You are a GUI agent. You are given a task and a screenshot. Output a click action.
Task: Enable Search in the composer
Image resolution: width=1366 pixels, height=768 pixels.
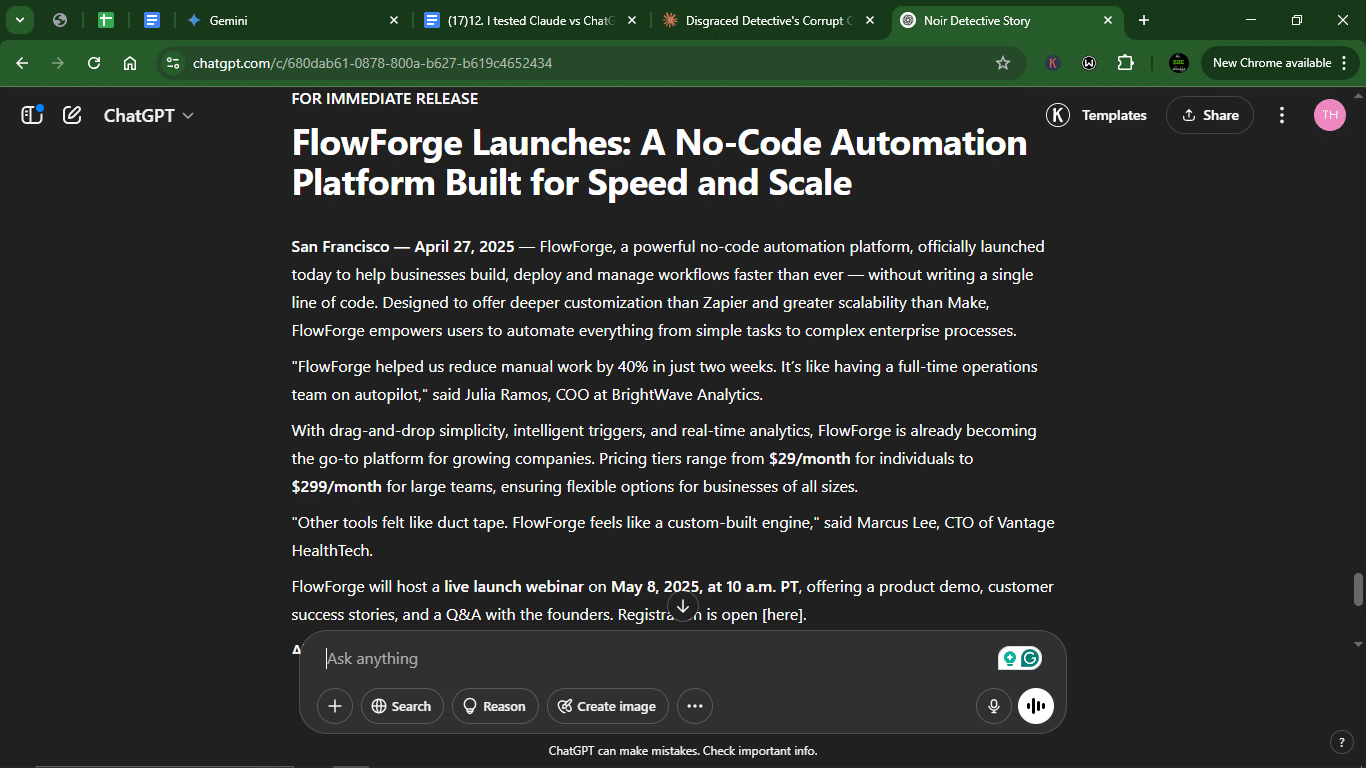point(401,706)
